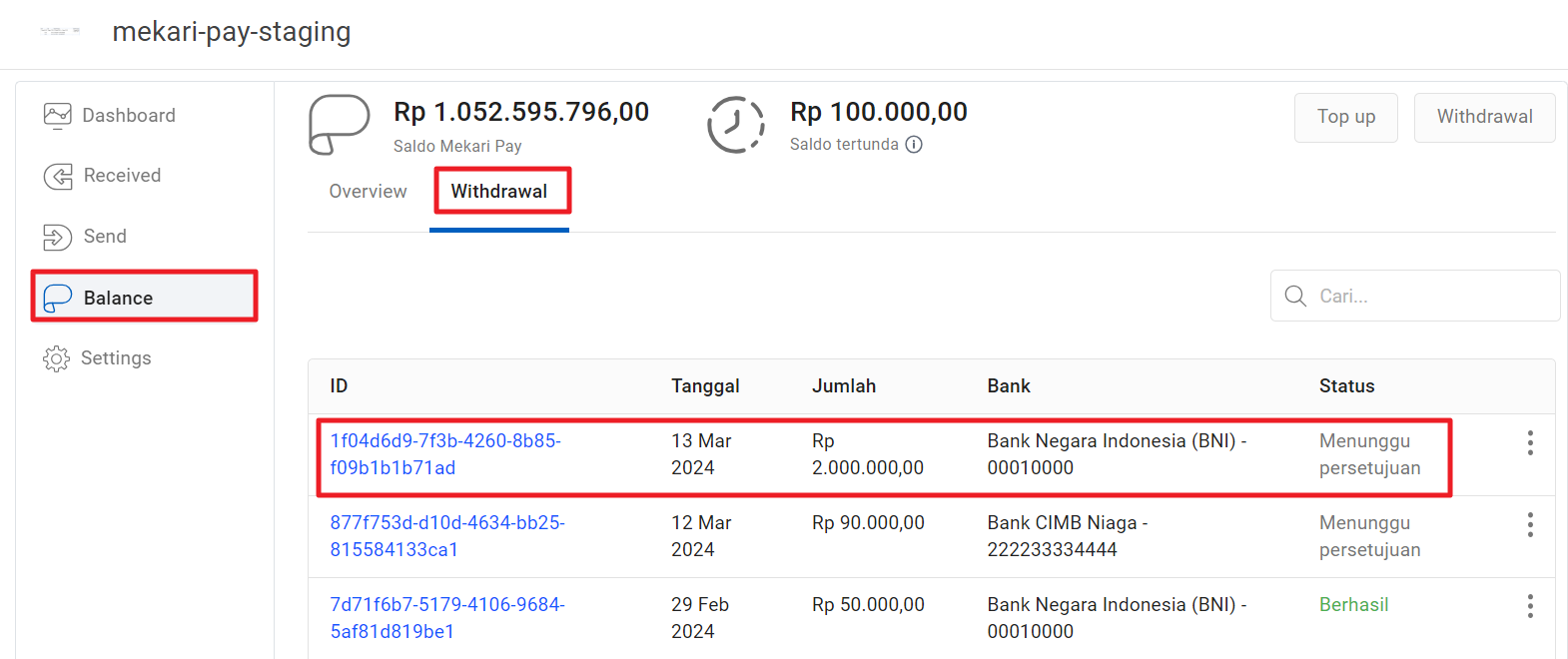Click the Send arrow icon
This screenshot has width=1568, height=659.
tap(57, 237)
